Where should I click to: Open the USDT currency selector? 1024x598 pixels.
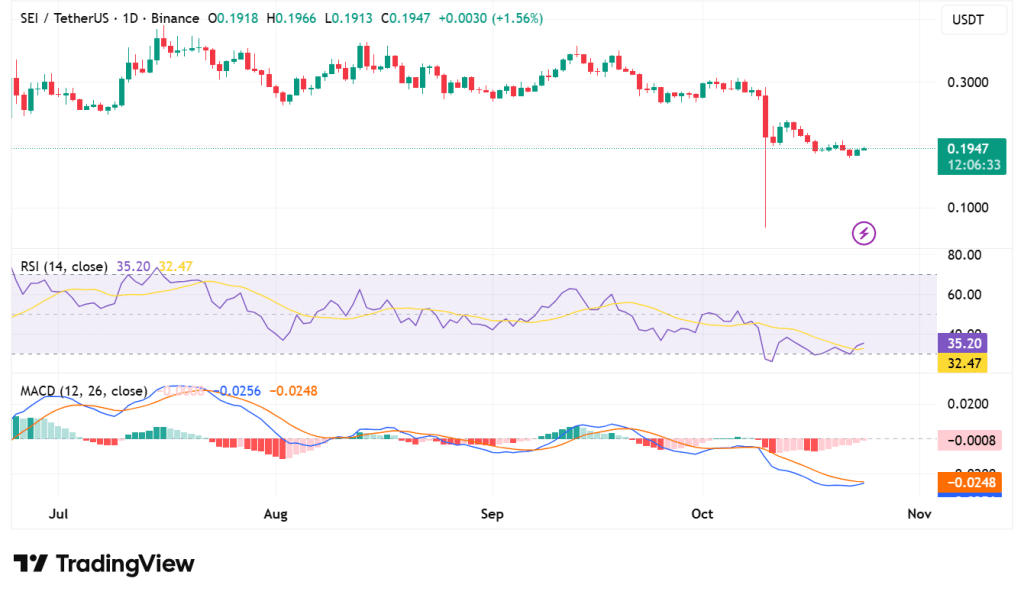965,19
